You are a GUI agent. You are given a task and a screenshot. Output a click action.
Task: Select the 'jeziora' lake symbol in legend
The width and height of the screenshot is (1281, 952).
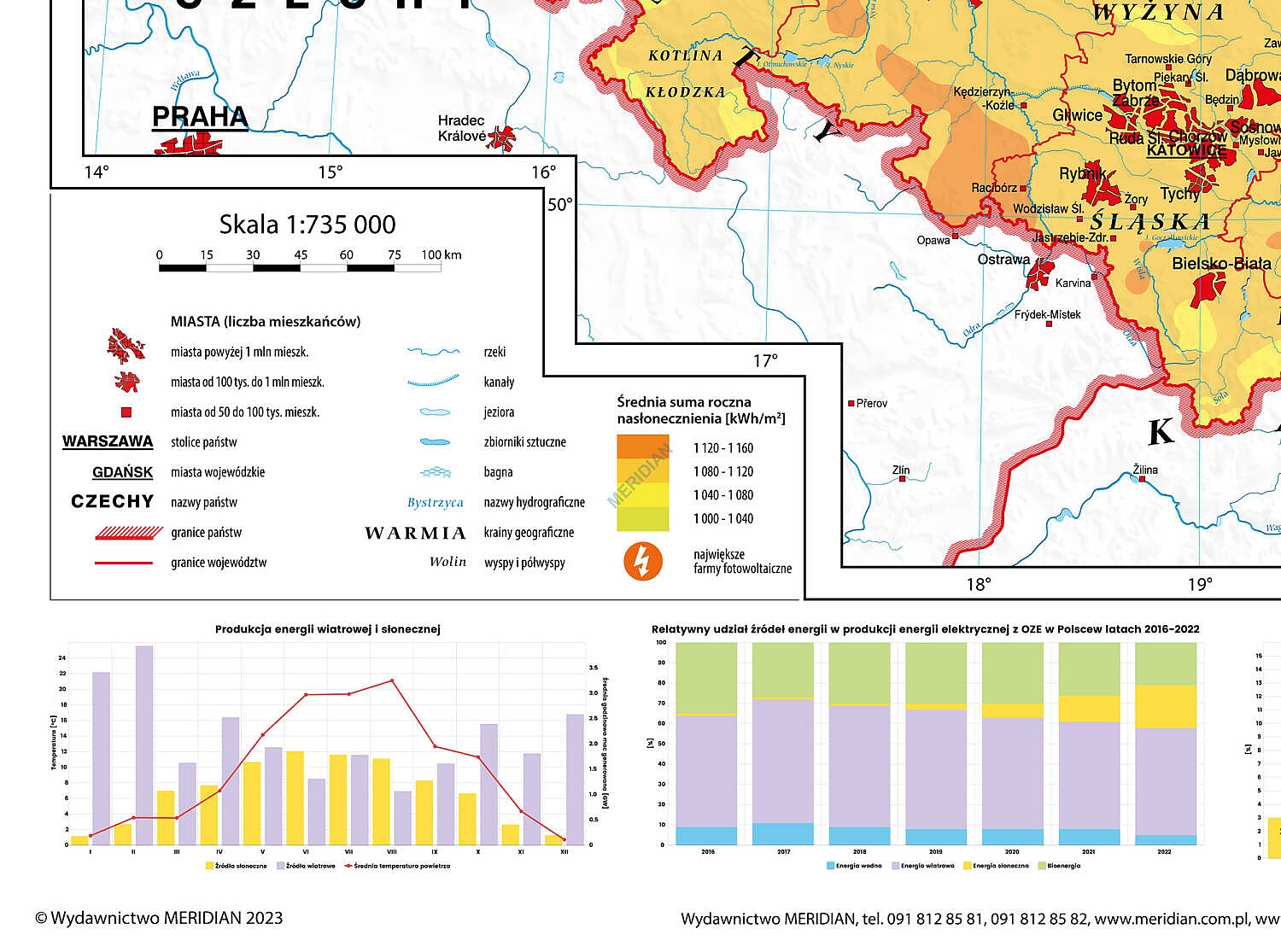point(435,412)
